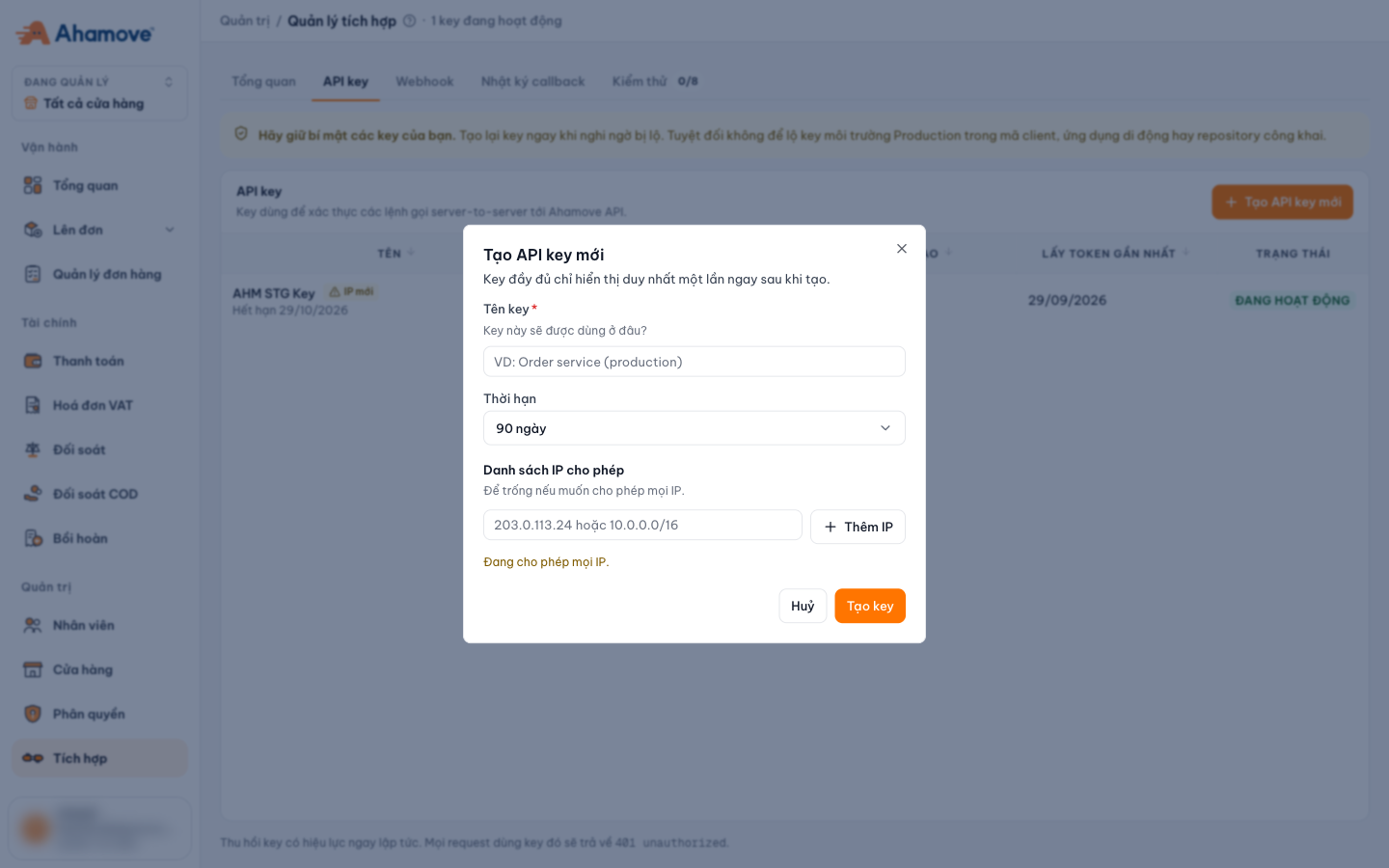Open Nhân viên management

[x=99, y=625]
